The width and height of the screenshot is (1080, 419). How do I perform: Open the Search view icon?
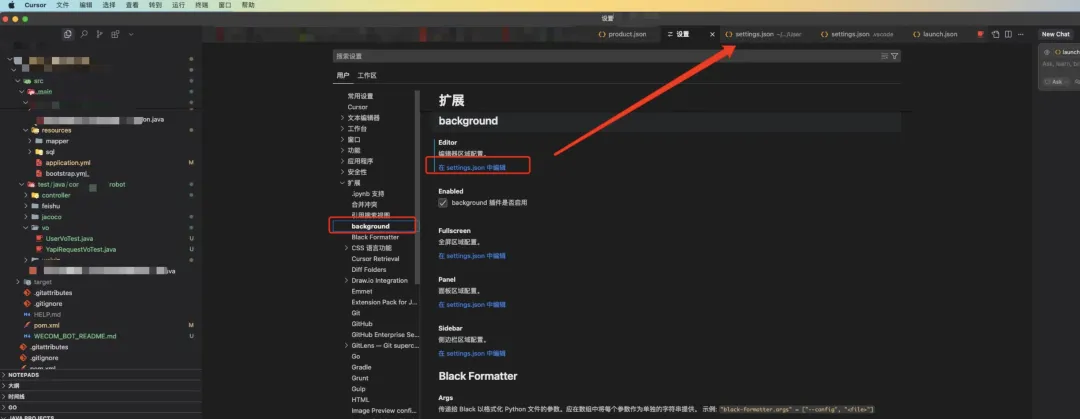(x=84, y=34)
